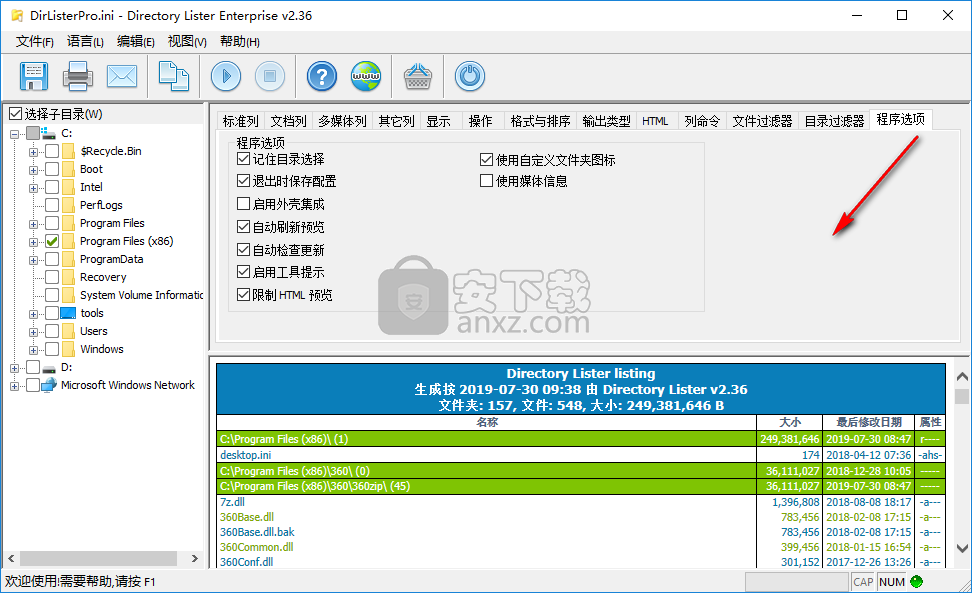Expand the Windows folder node

pos(33,349)
